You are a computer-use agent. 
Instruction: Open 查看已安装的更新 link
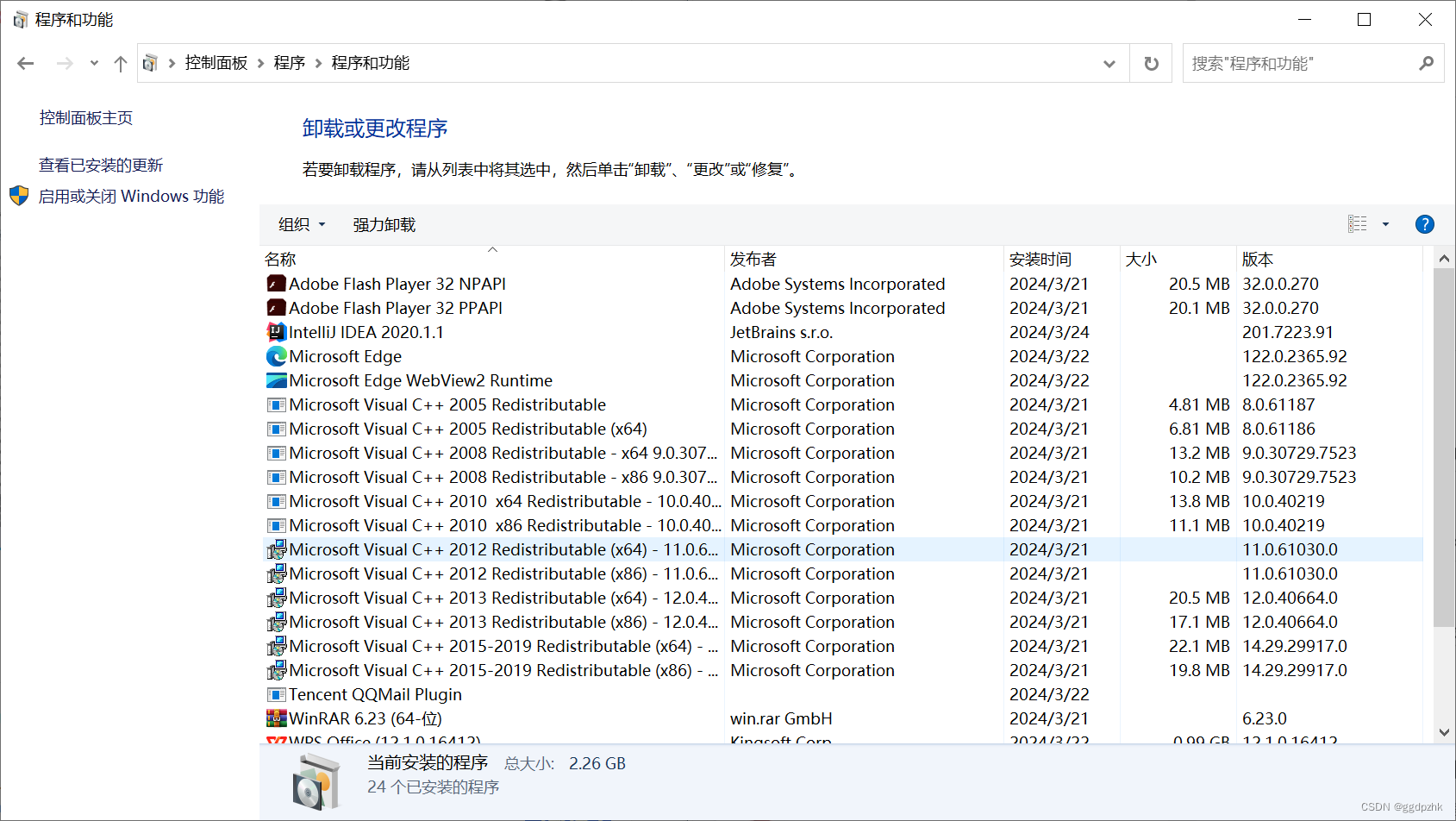[101, 165]
